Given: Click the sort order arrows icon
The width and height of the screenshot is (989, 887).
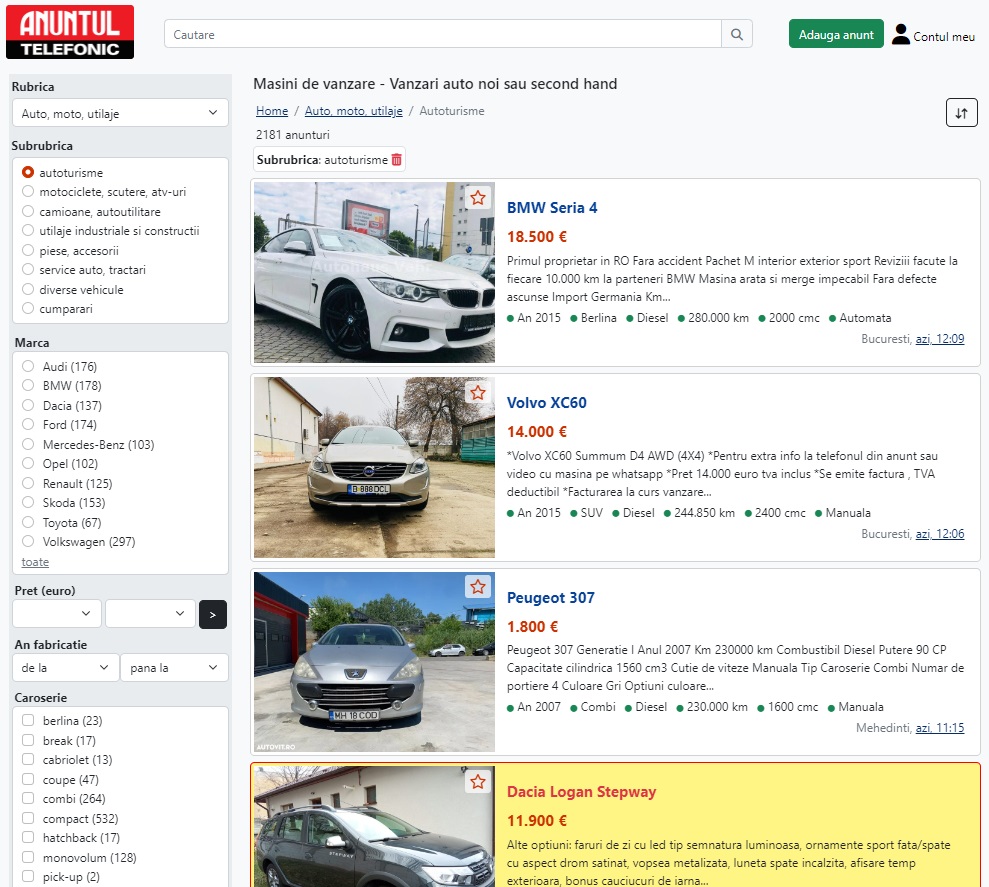Looking at the screenshot, I should (961, 113).
